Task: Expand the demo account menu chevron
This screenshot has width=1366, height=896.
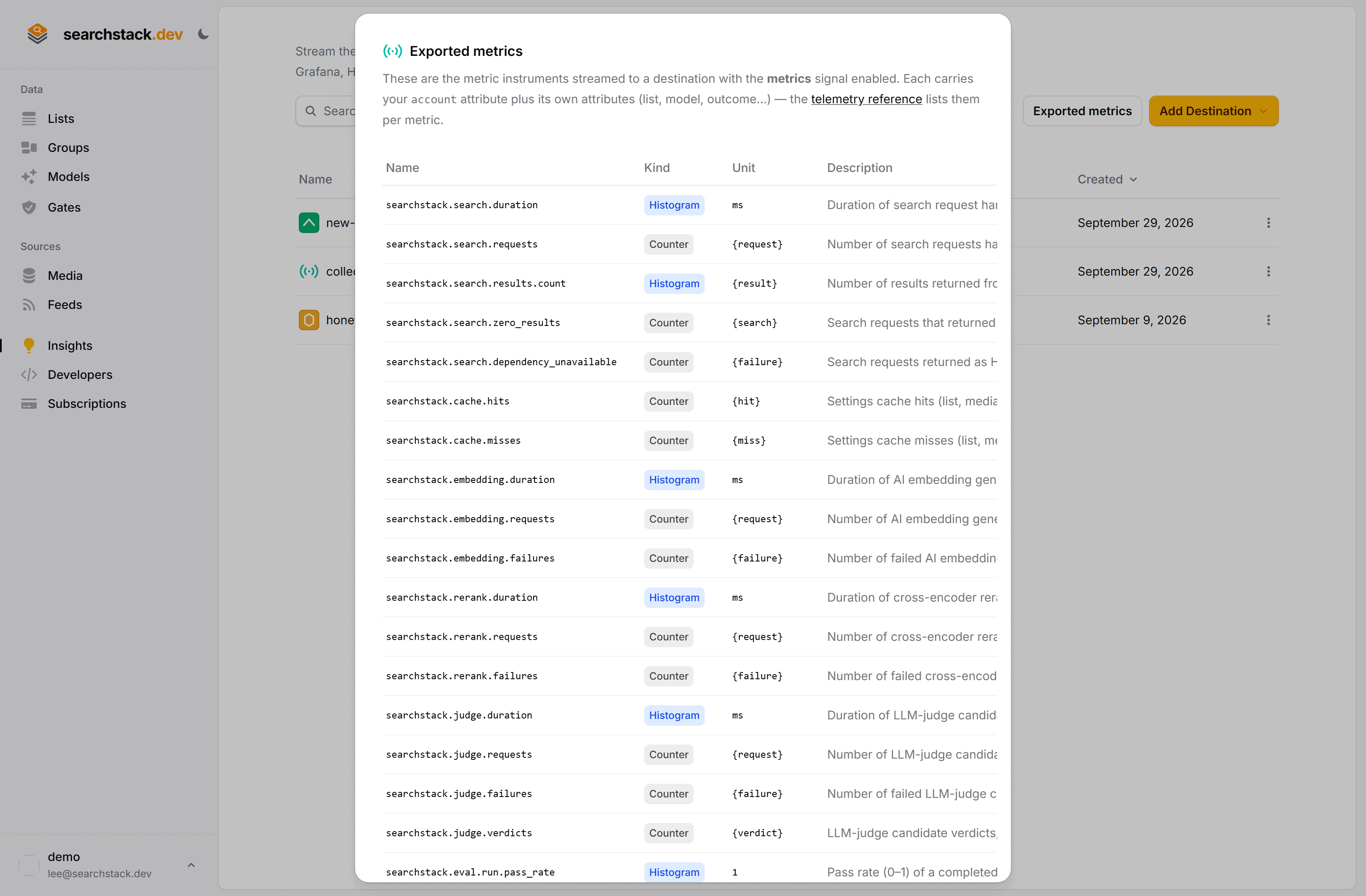Action: click(x=191, y=864)
